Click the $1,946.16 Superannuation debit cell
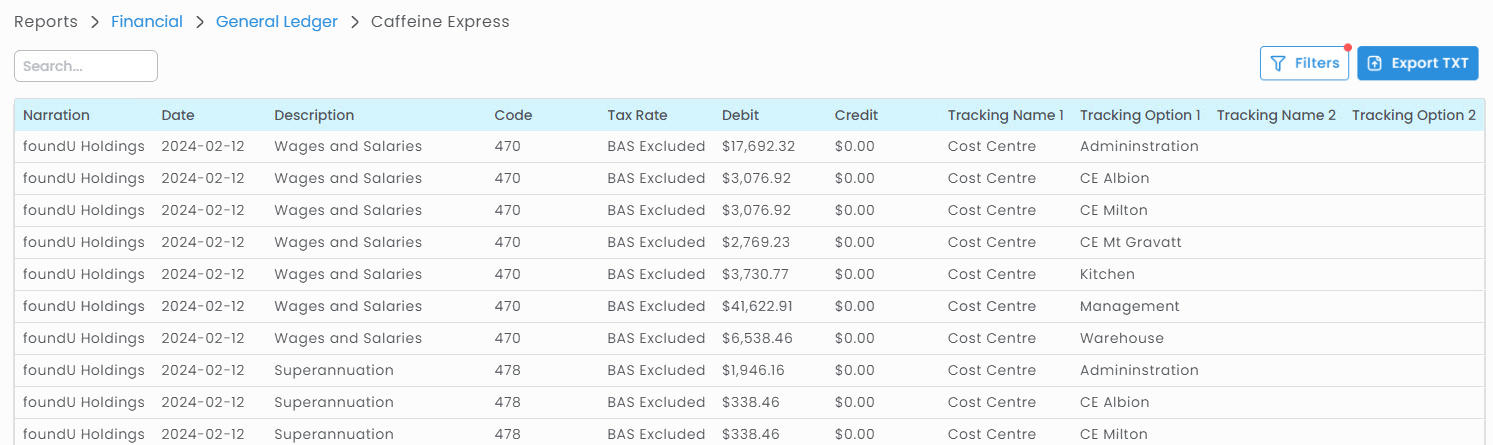The height and width of the screenshot is (445, 1493). click(753, 370)
